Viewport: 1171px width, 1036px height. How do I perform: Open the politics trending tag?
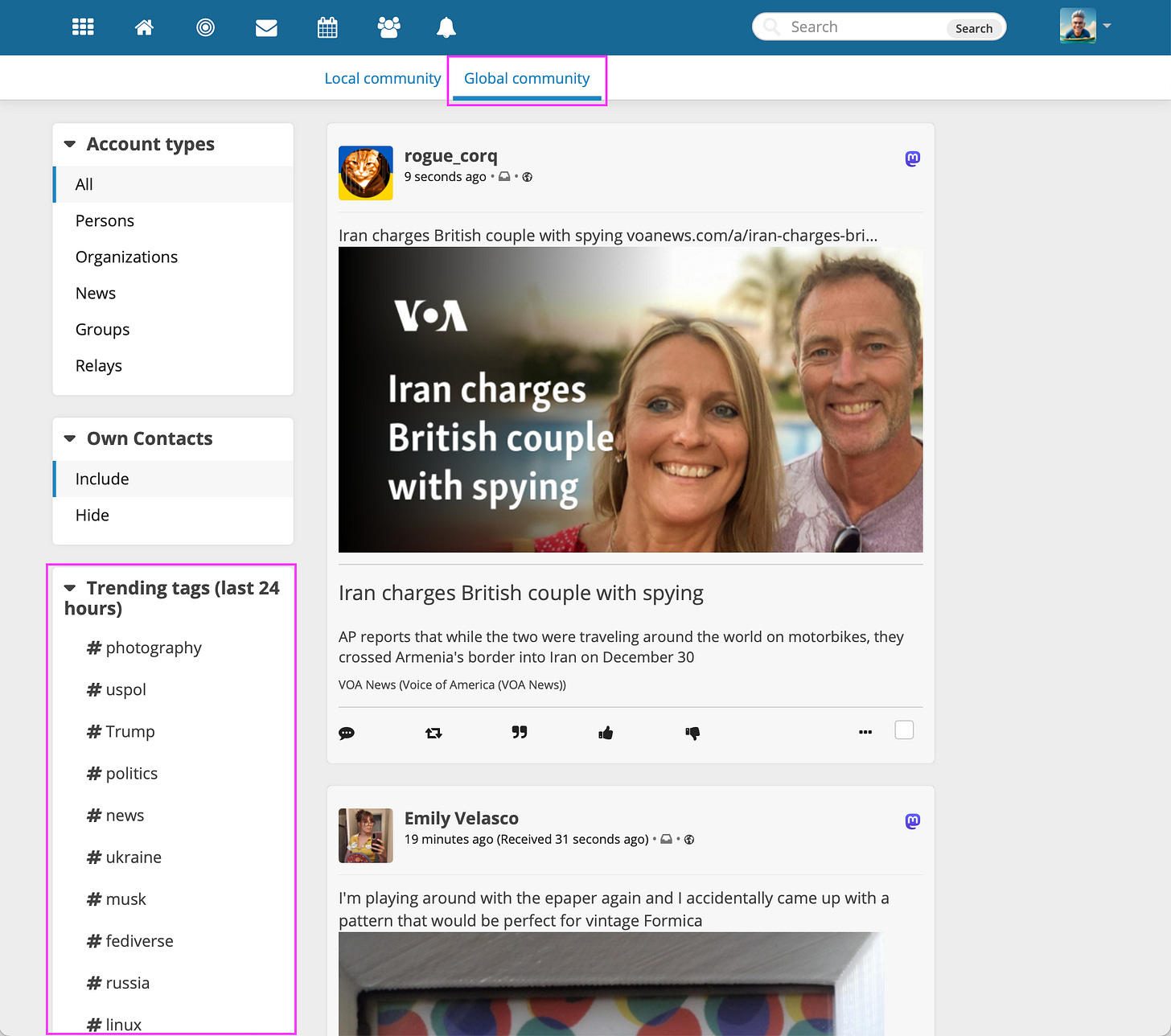(x=122, y=773)
